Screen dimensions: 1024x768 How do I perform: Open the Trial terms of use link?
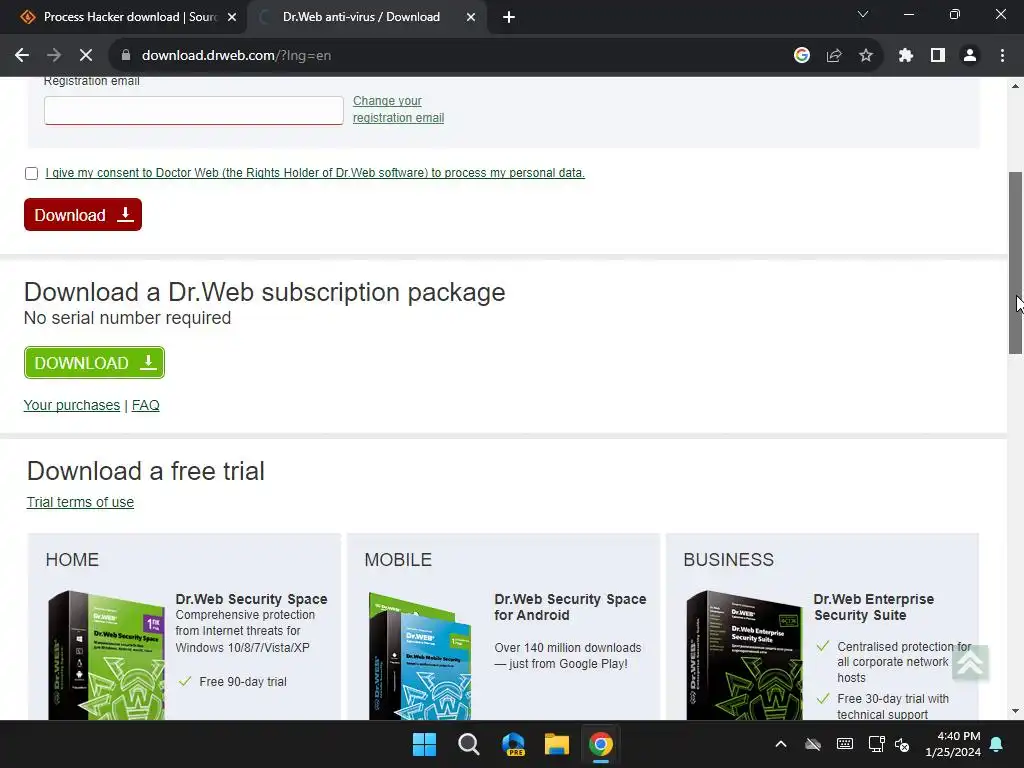click(x=80, y=502)
